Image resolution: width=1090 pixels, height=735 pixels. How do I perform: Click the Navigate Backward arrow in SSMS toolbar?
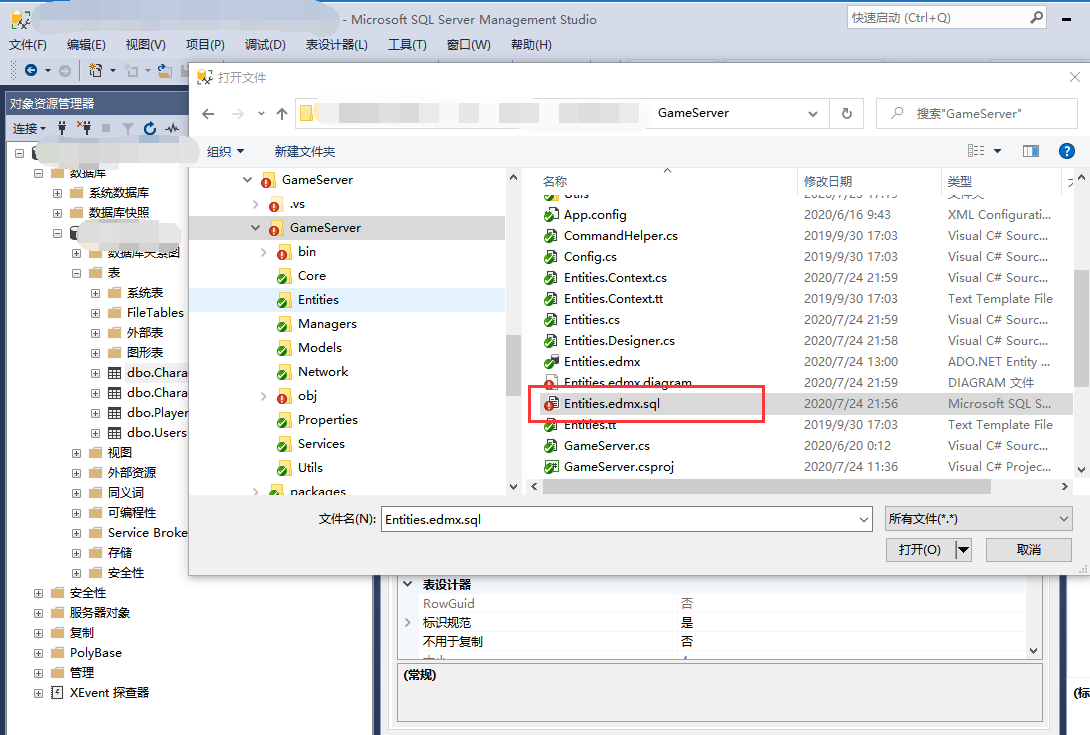[x=31, y=70]
